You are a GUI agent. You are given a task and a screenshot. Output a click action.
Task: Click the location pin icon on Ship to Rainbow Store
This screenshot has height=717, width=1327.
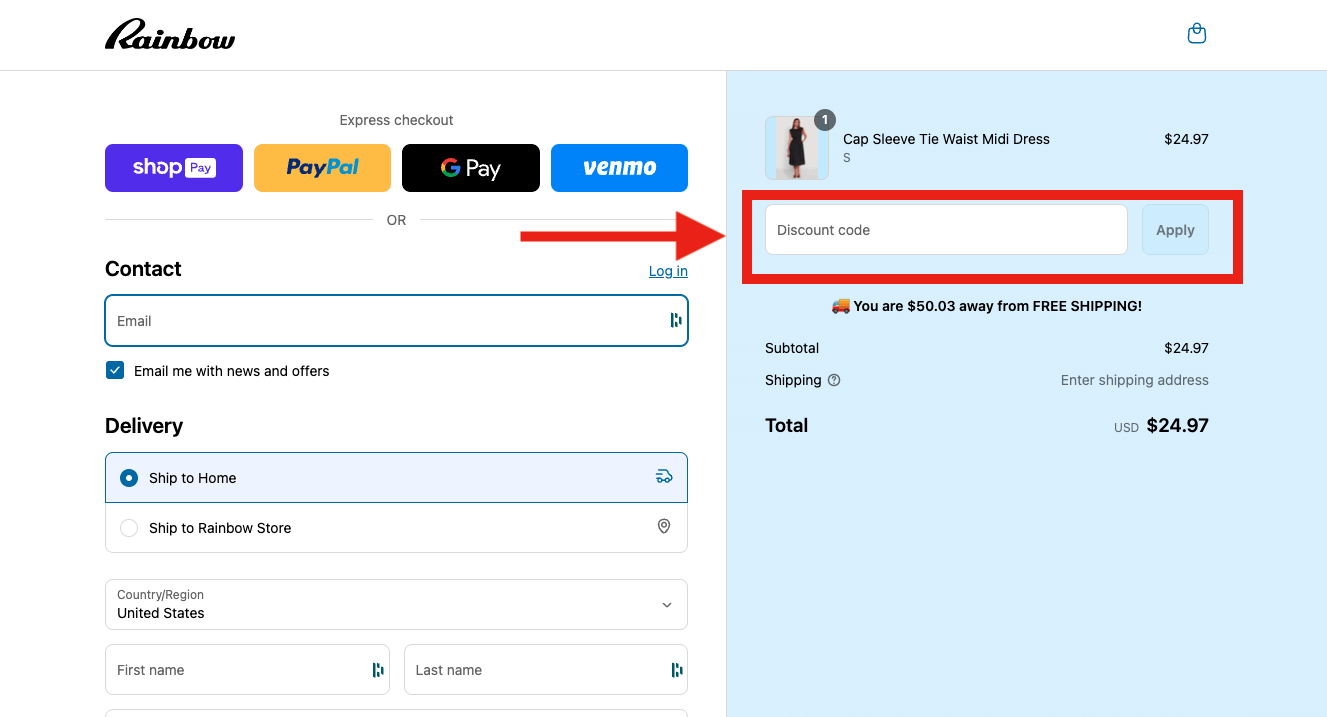coord(664,526)
